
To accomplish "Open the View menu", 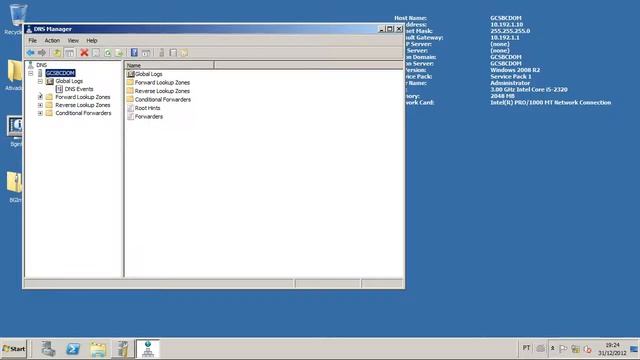I will pyautogui.click(x=73, y=40).
